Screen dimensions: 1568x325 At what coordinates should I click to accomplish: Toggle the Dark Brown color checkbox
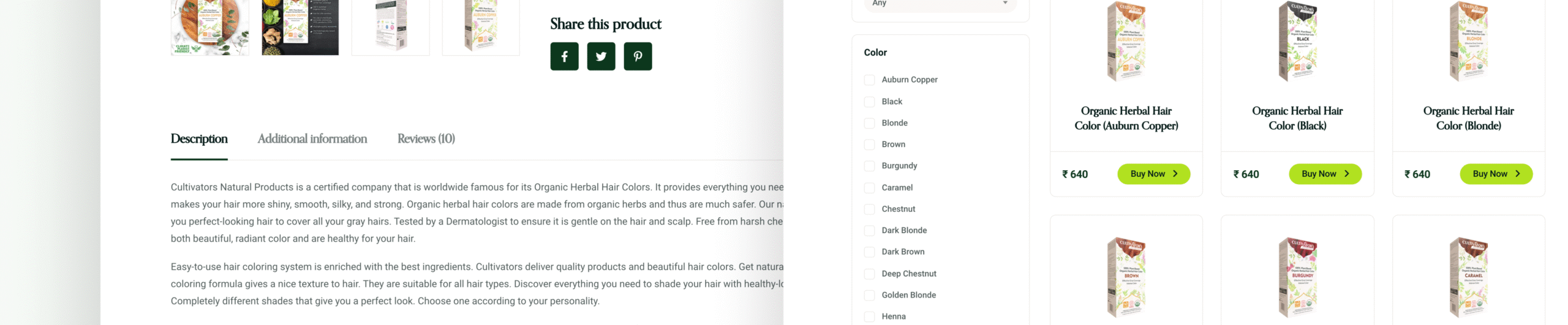point(869,252)
